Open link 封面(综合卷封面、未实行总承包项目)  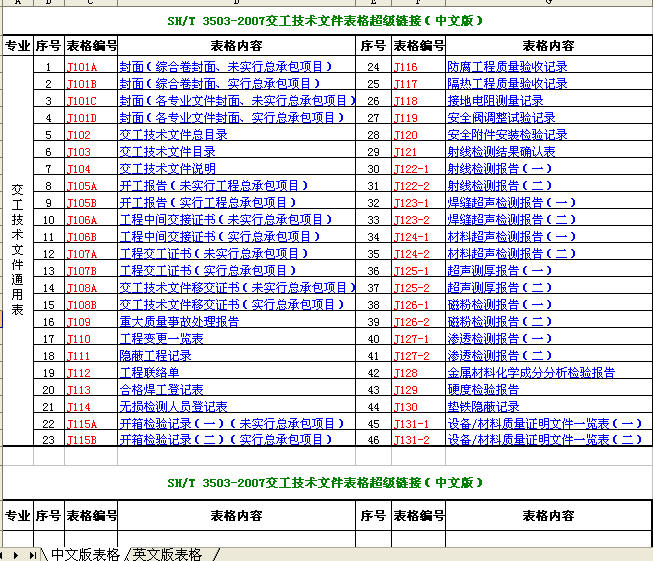click(226, 67)
